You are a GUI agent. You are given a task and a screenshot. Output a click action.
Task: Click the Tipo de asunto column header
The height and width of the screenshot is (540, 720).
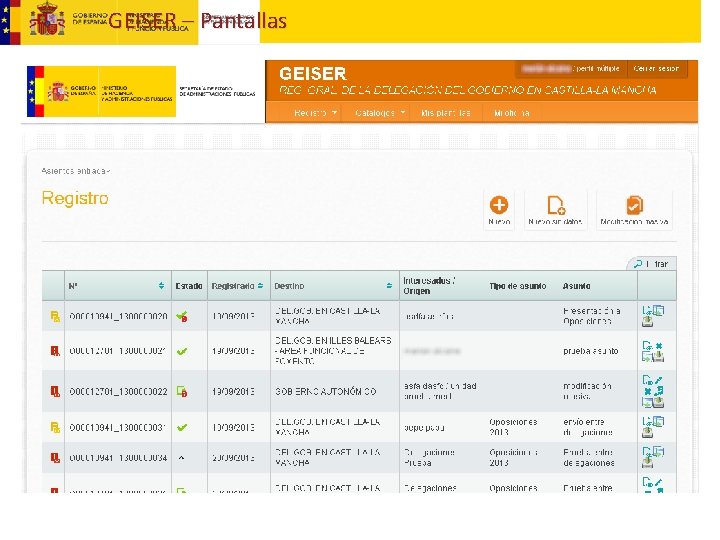coord(518,286)
